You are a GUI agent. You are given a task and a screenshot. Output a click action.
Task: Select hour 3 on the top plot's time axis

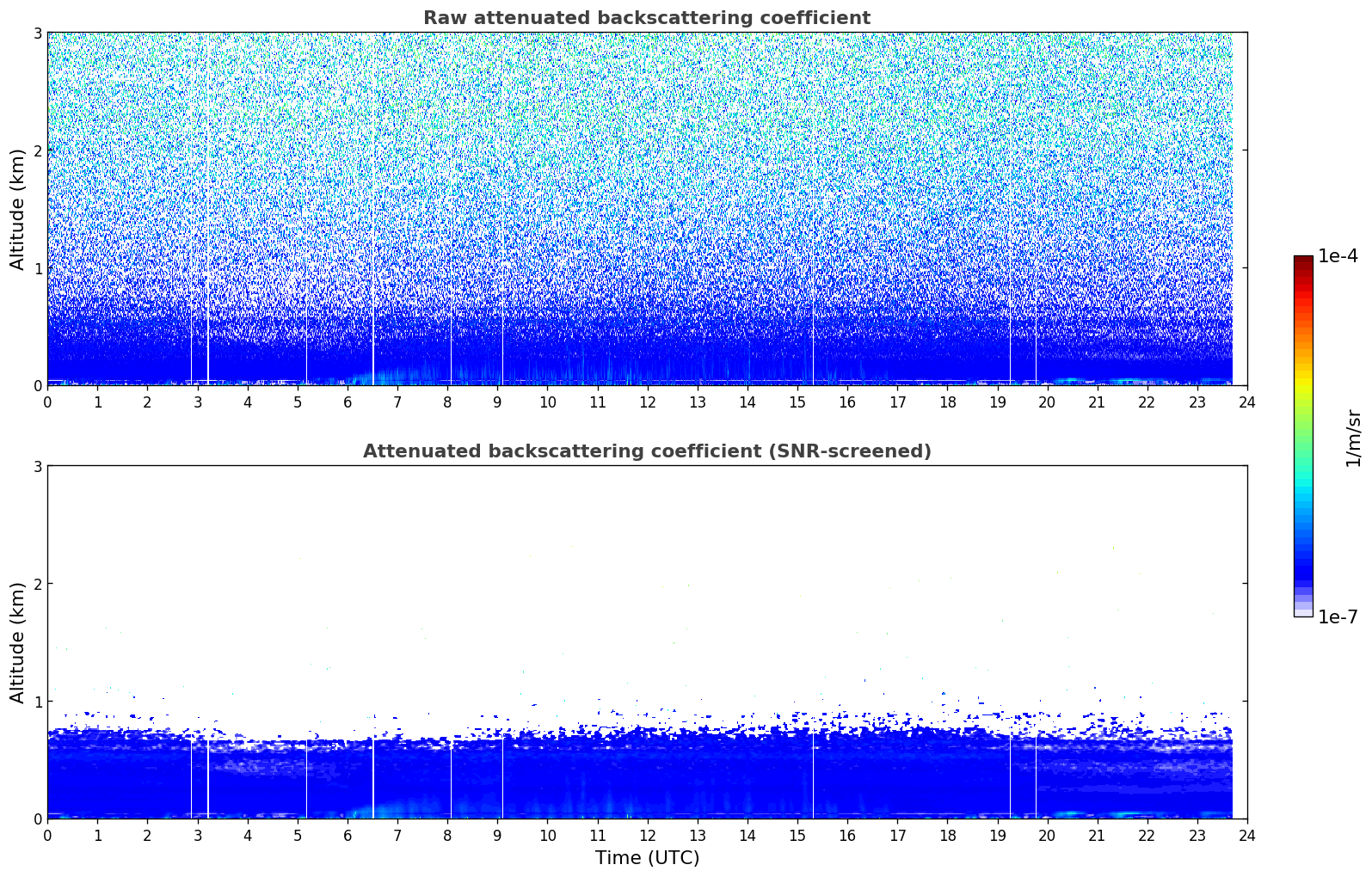tap(197, 402)
